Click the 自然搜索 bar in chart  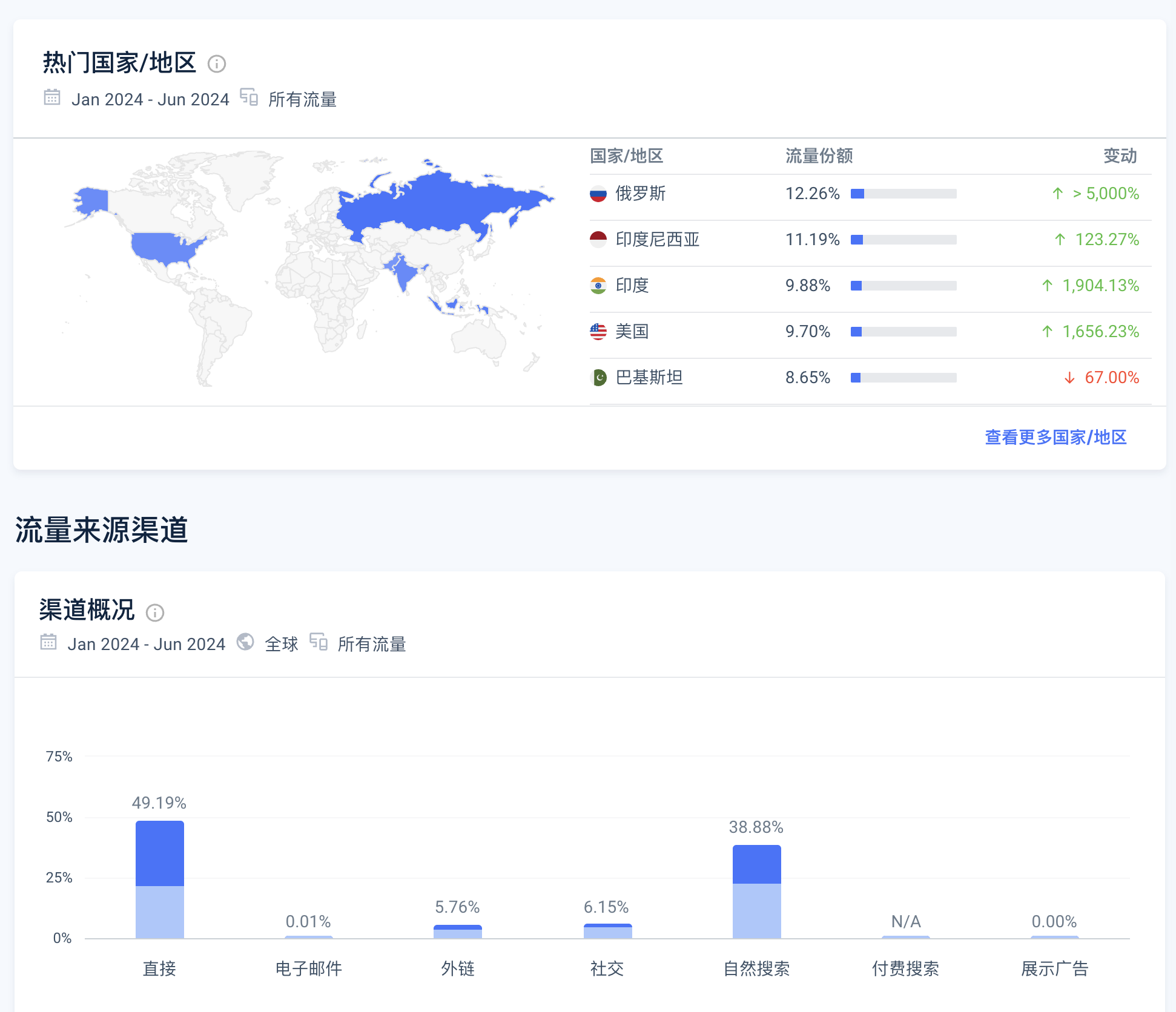(757, 892)
